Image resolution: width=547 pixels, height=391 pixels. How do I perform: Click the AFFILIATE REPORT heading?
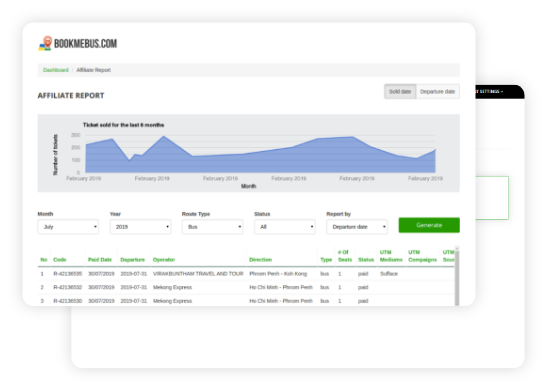71,96
